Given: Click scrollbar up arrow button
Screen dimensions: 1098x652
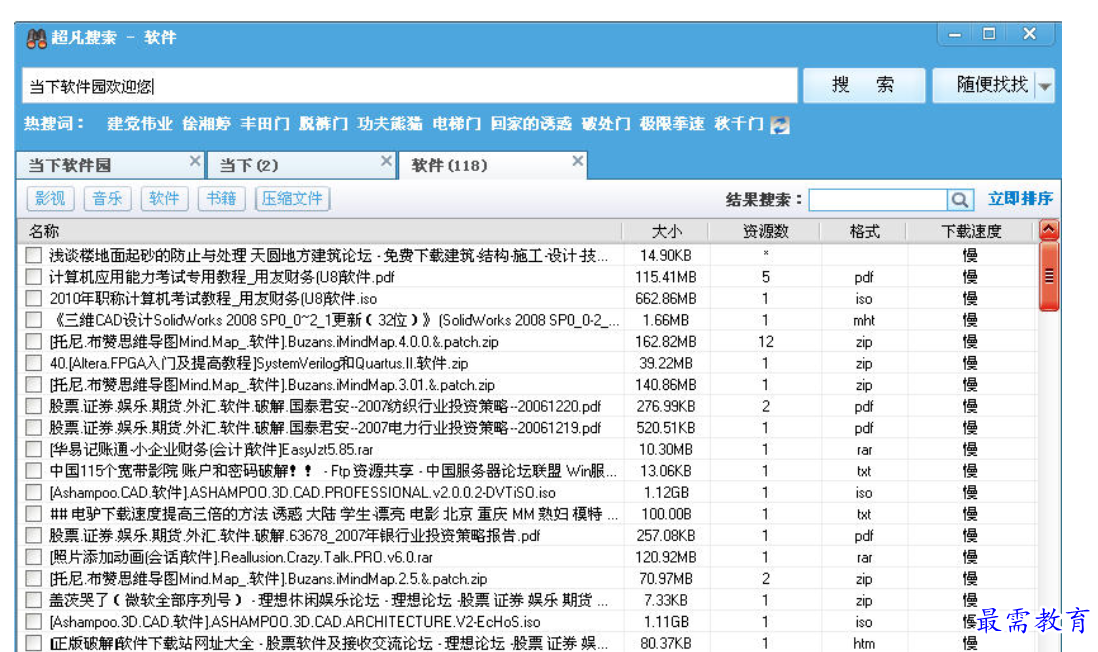Looking at the screenshot, I should coord(1048,230).
